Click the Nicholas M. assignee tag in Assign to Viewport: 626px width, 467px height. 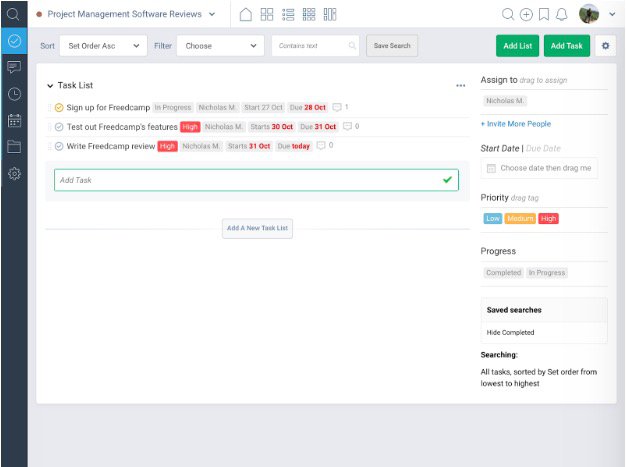click(505, 101)
